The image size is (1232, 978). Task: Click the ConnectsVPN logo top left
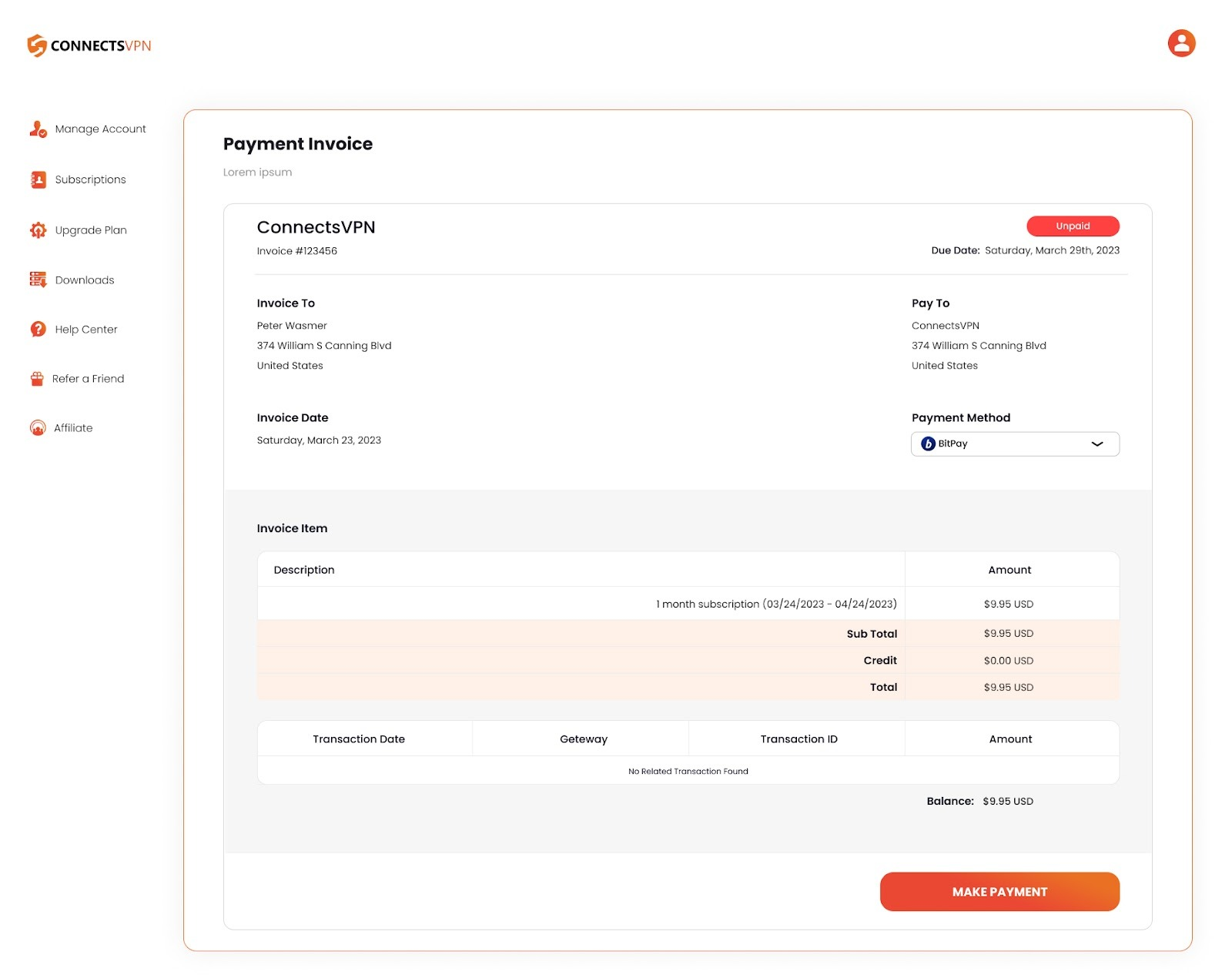[88, 45]
